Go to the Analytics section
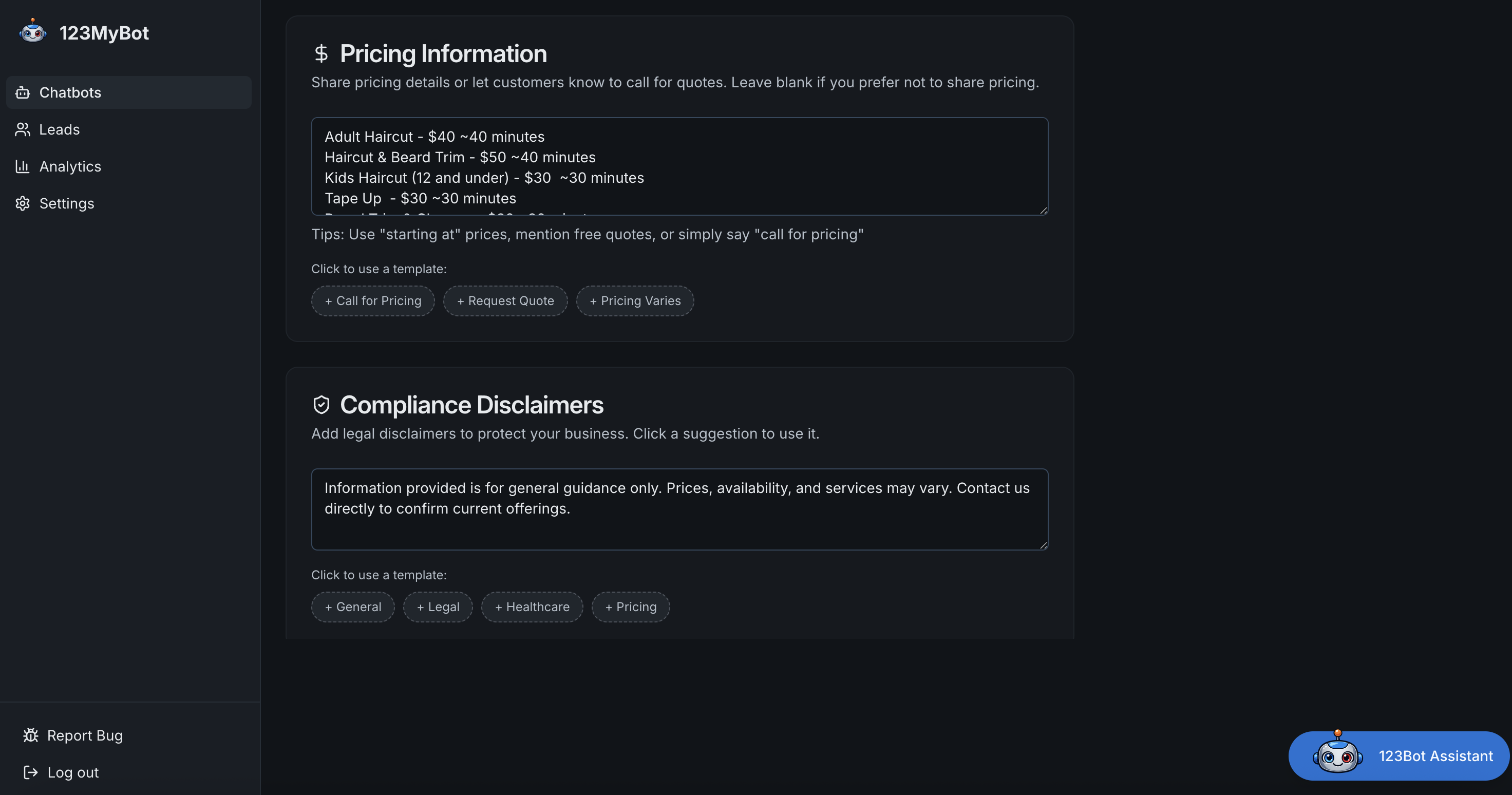The width and height of the screenshot is (1512, 795). 70,167
